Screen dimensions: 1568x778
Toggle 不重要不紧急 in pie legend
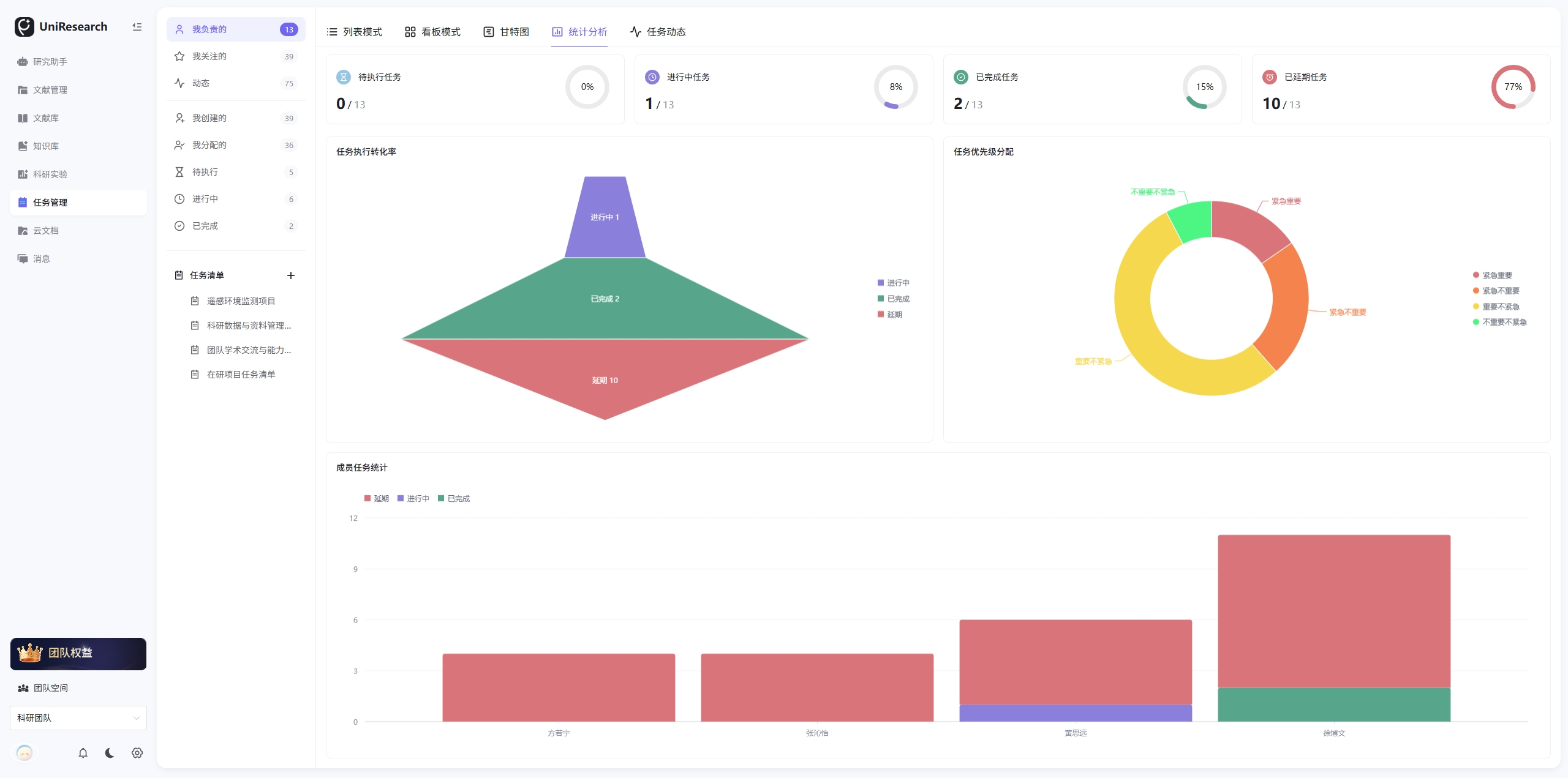click(x=1500, y=322)
